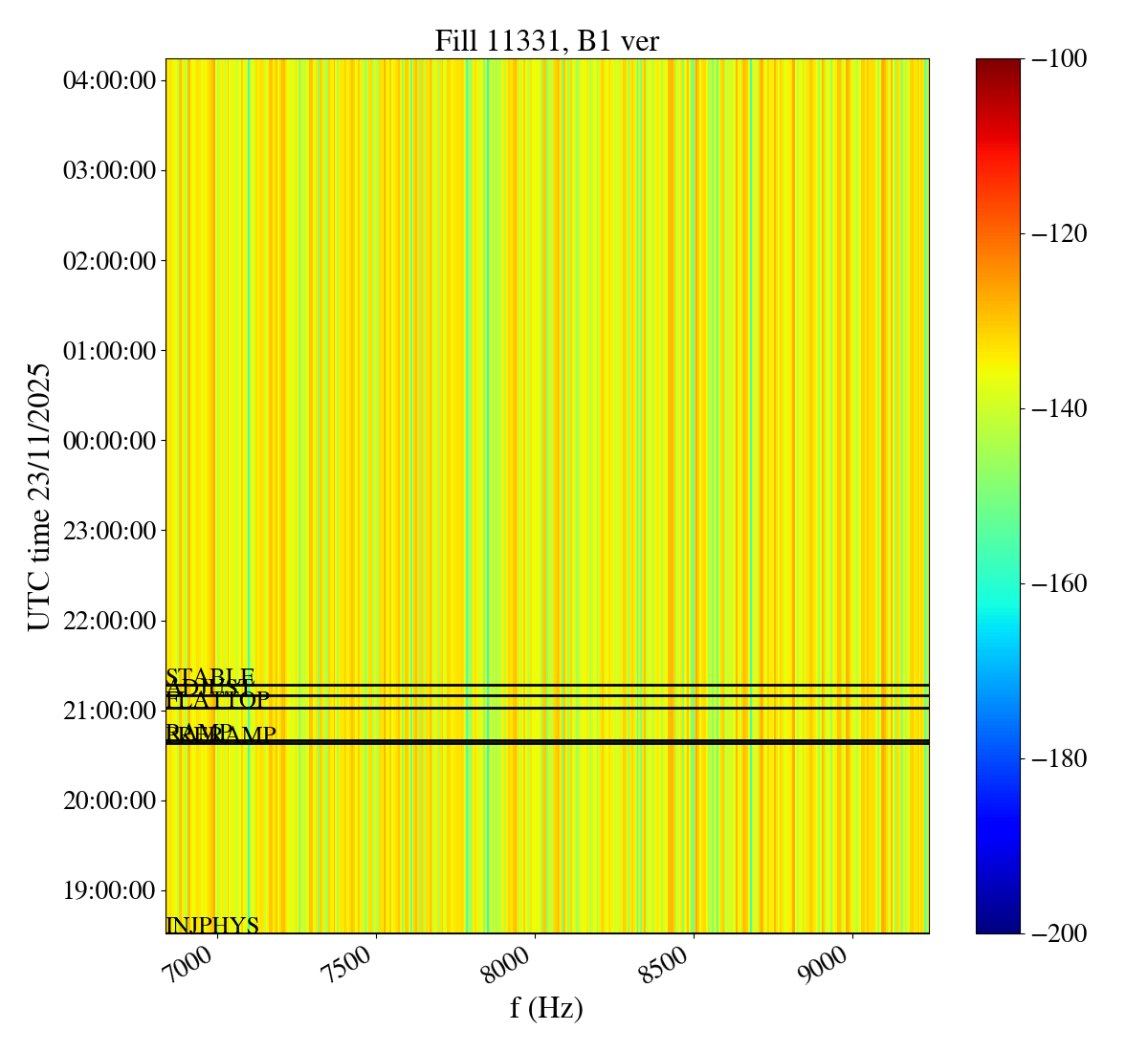Pick the 04:00:00 time tick label
Screen dimensions: 1148x1052
(x=109, y=80)
